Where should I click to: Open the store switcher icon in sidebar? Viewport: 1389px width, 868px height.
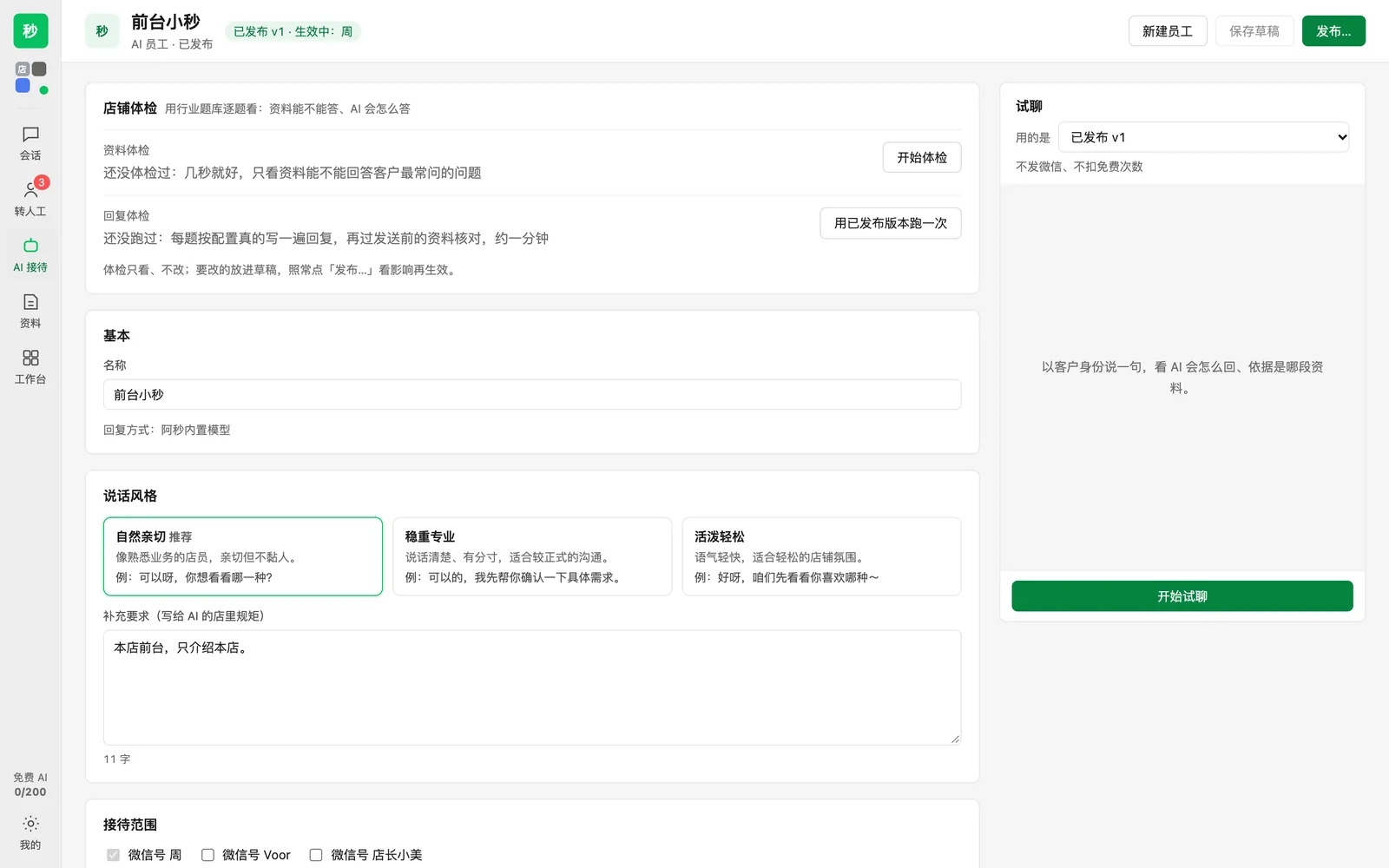coord(30,77)
